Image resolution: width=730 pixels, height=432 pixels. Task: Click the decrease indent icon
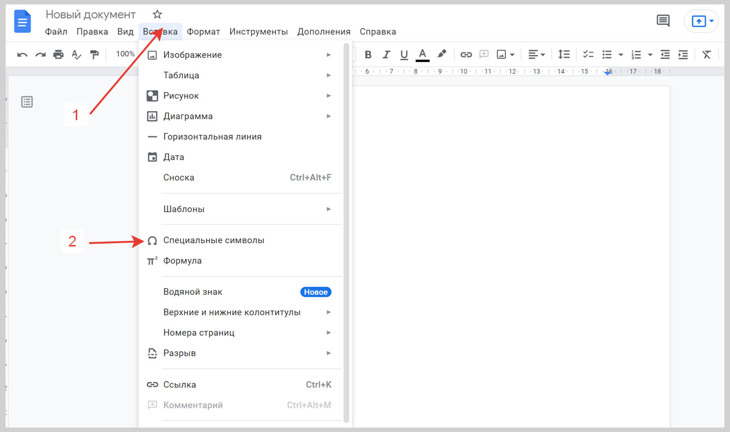tap(665, 55)
